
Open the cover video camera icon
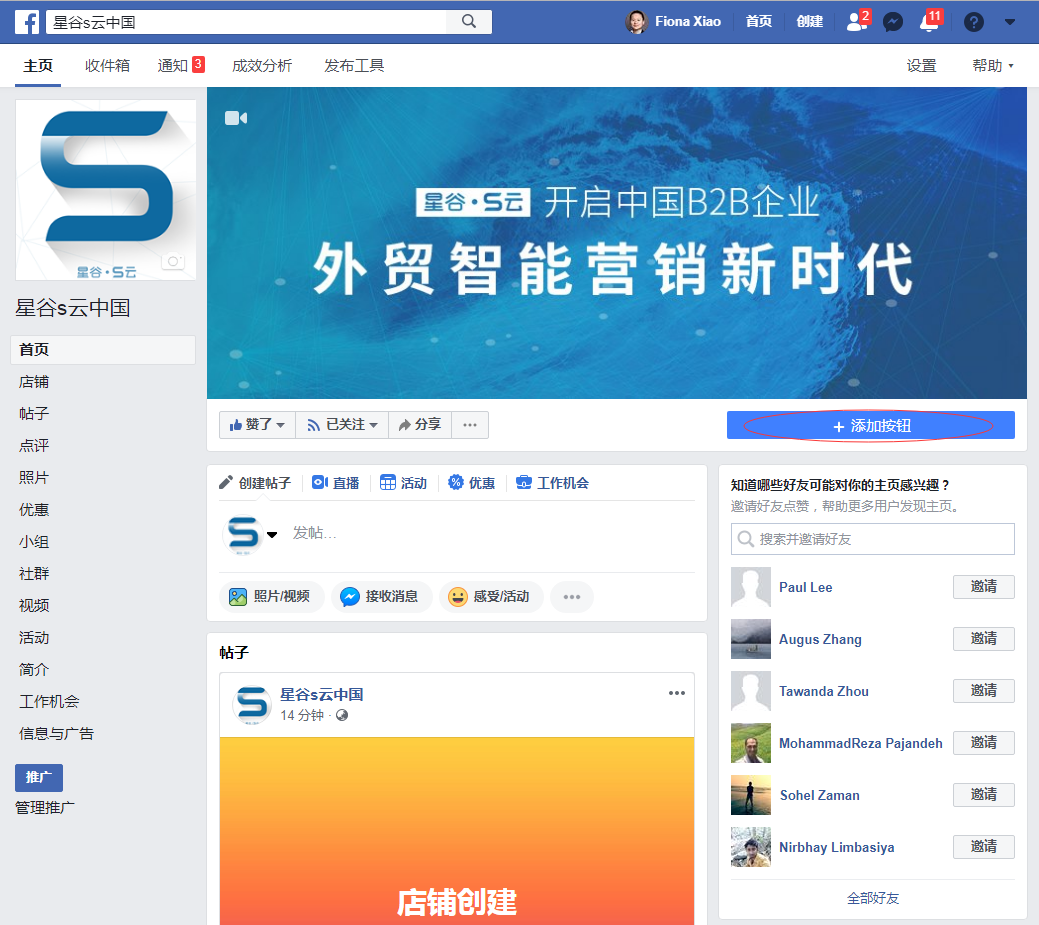(236, 117)
